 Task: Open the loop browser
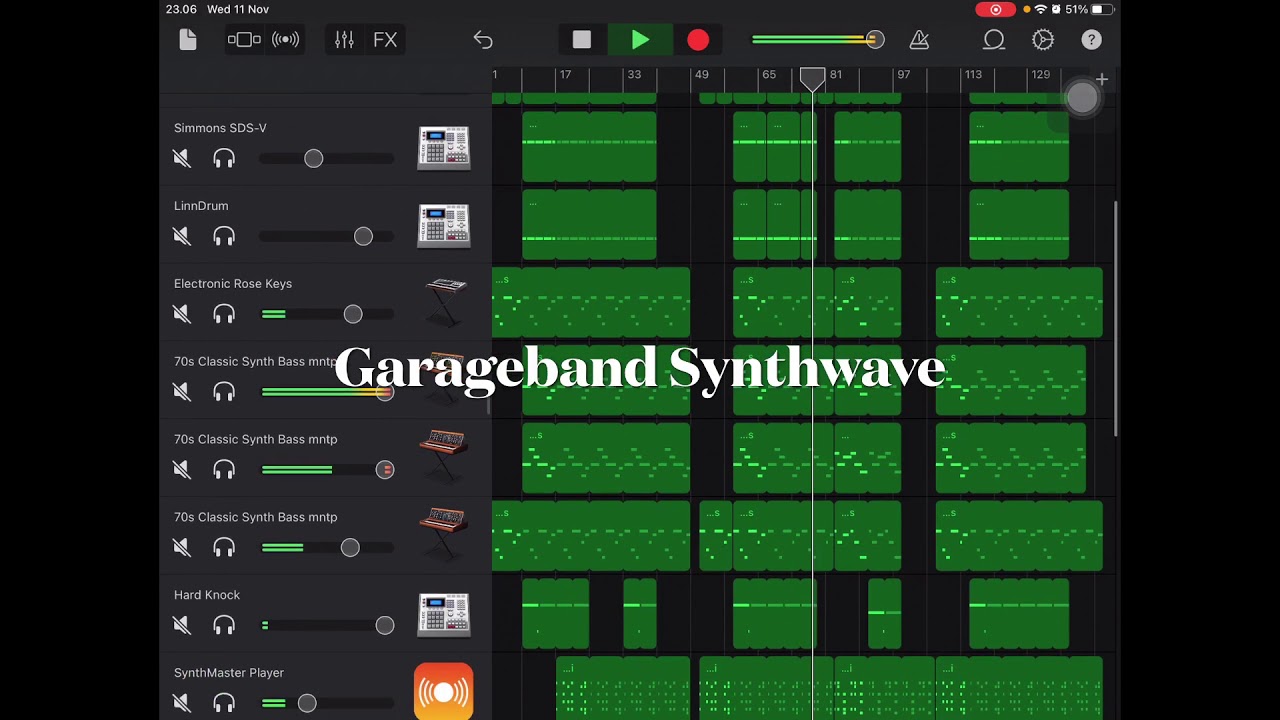pos(993,40)
